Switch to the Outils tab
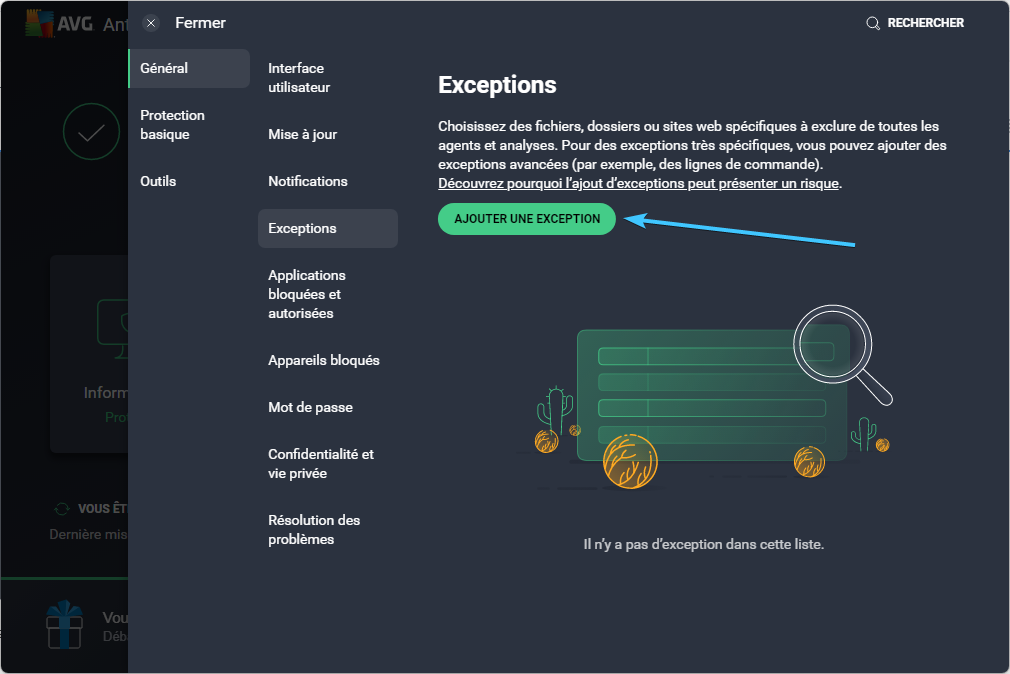Viewport: 1010px width, 674px height. [x=158, y=181]
